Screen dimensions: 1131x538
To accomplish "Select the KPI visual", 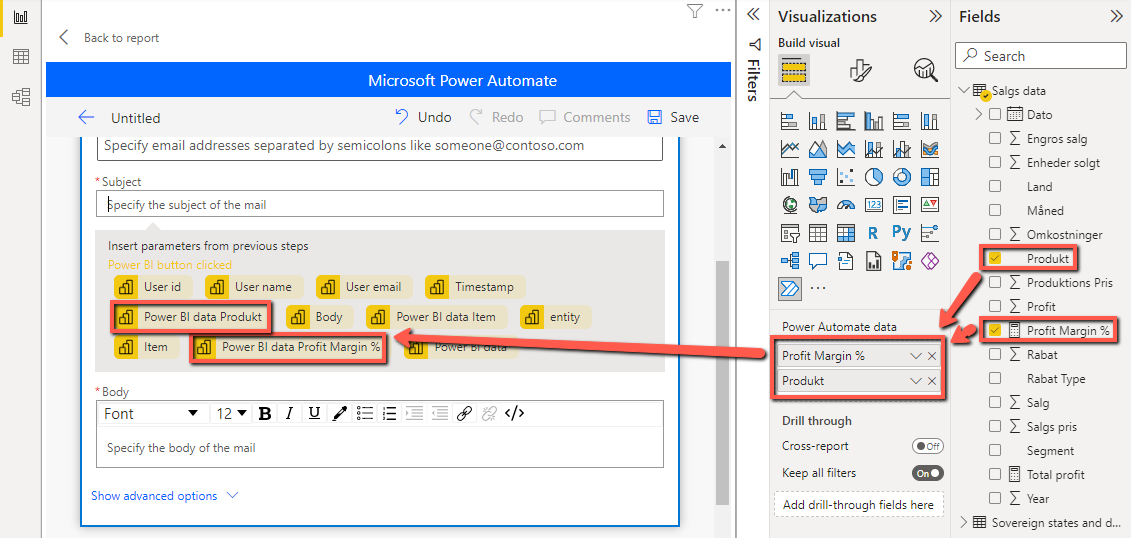I will [930, 205].
